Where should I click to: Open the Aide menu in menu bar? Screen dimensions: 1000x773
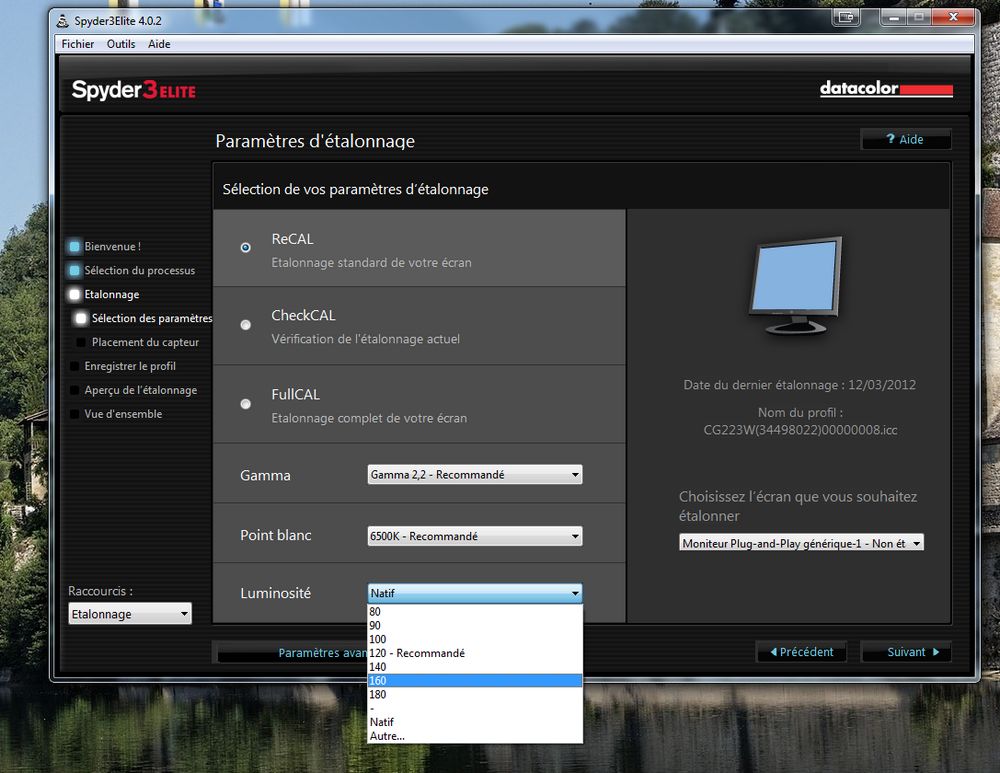coord(159,44)
